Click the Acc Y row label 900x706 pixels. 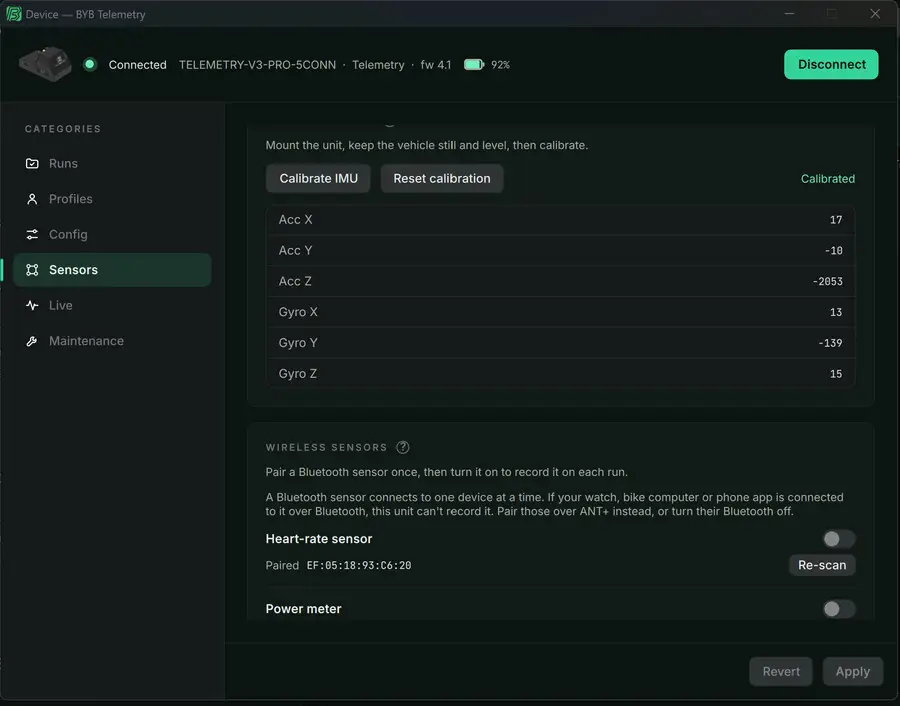(x=296, y=250)
